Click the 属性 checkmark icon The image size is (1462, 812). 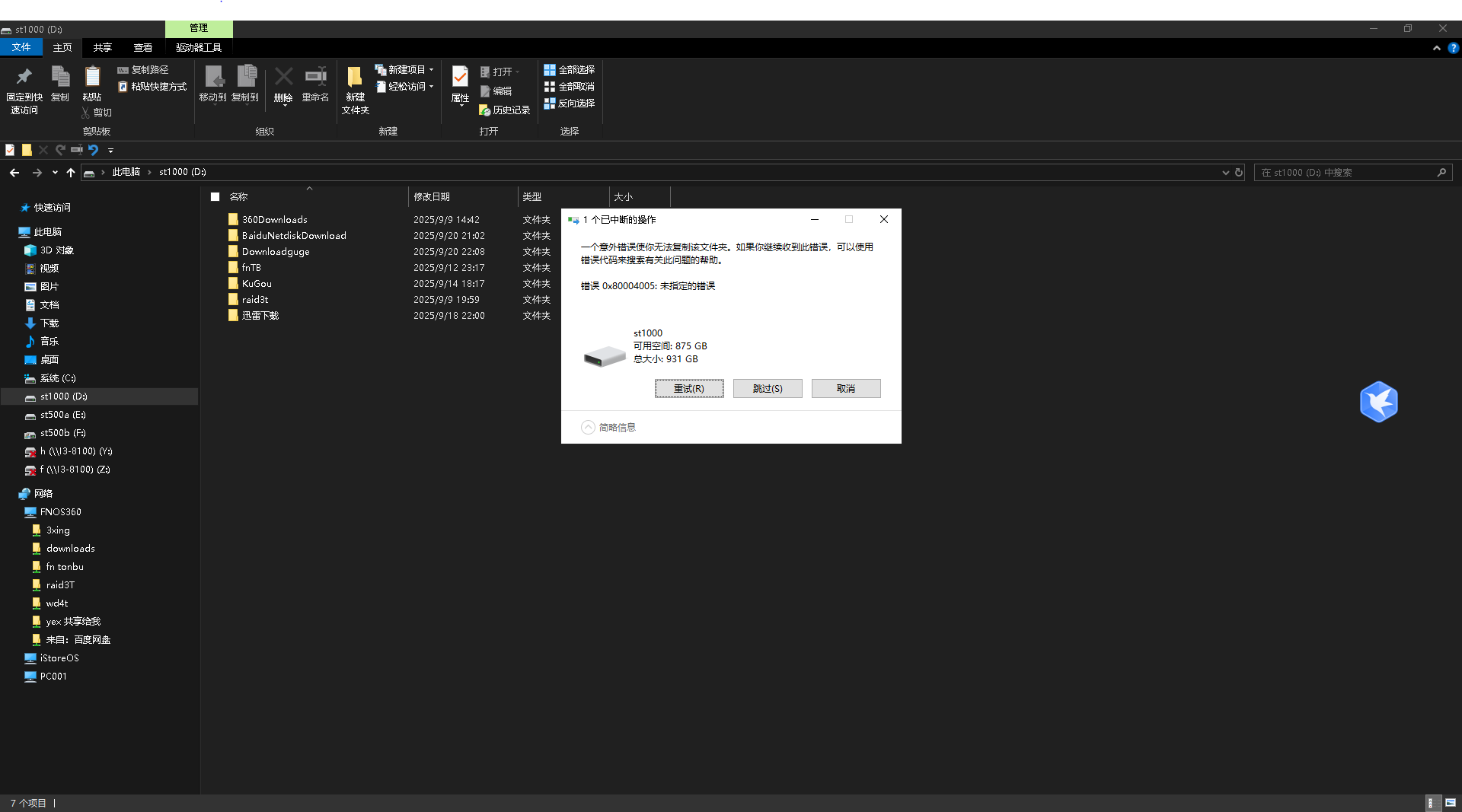click(460, 76)
